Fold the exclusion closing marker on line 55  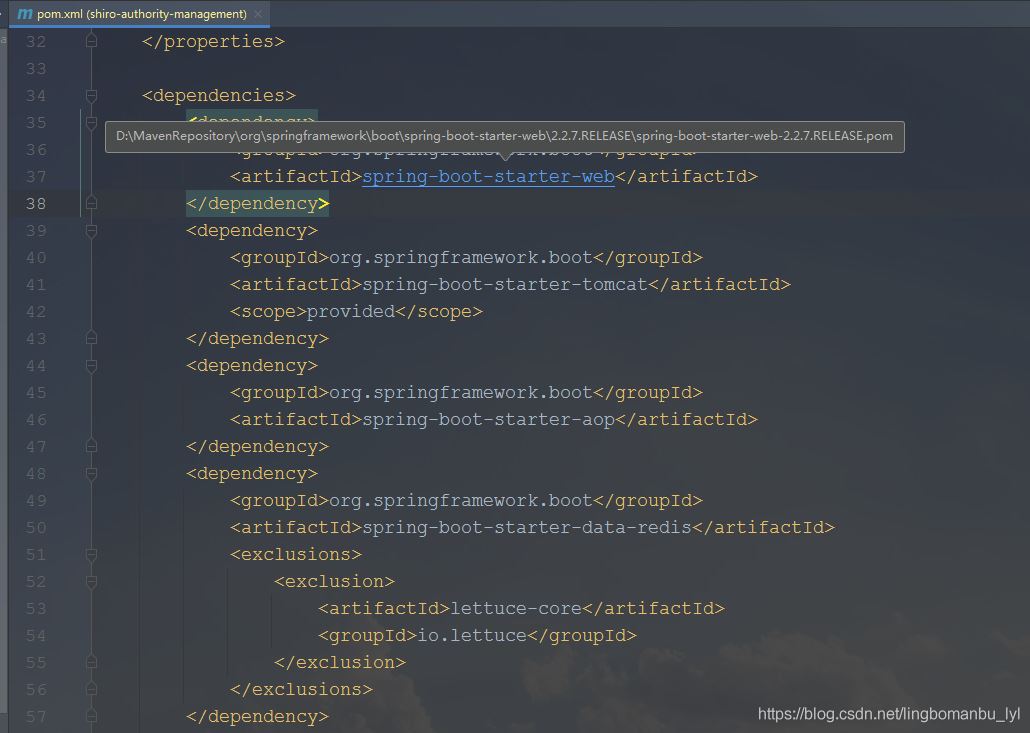pyautogui.click(x=91, y=662)
